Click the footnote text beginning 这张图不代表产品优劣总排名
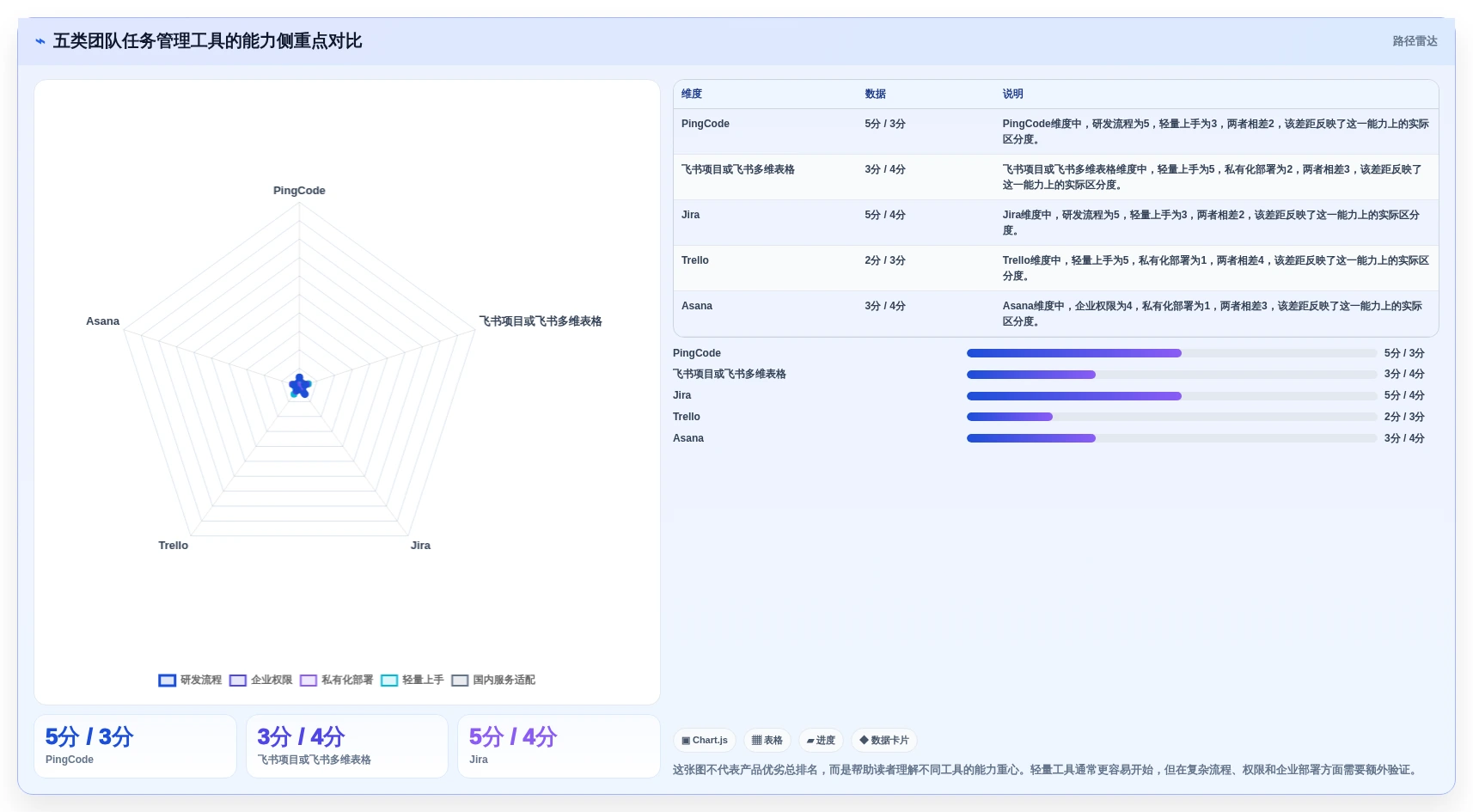The image size is (1473, 812). [x=1045, y=770]
